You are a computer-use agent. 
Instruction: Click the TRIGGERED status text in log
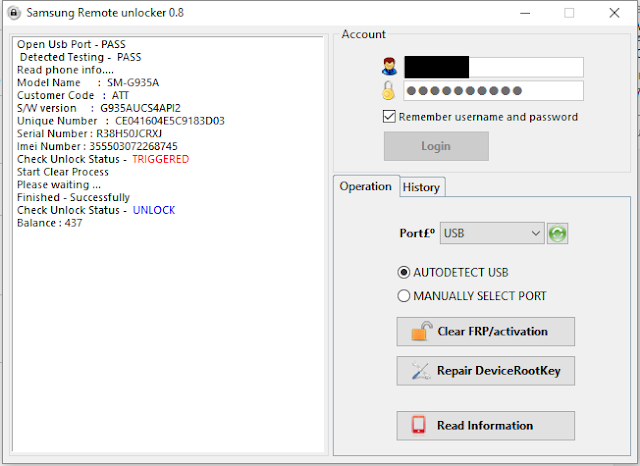pyautogui.click(x=160, y=159)
